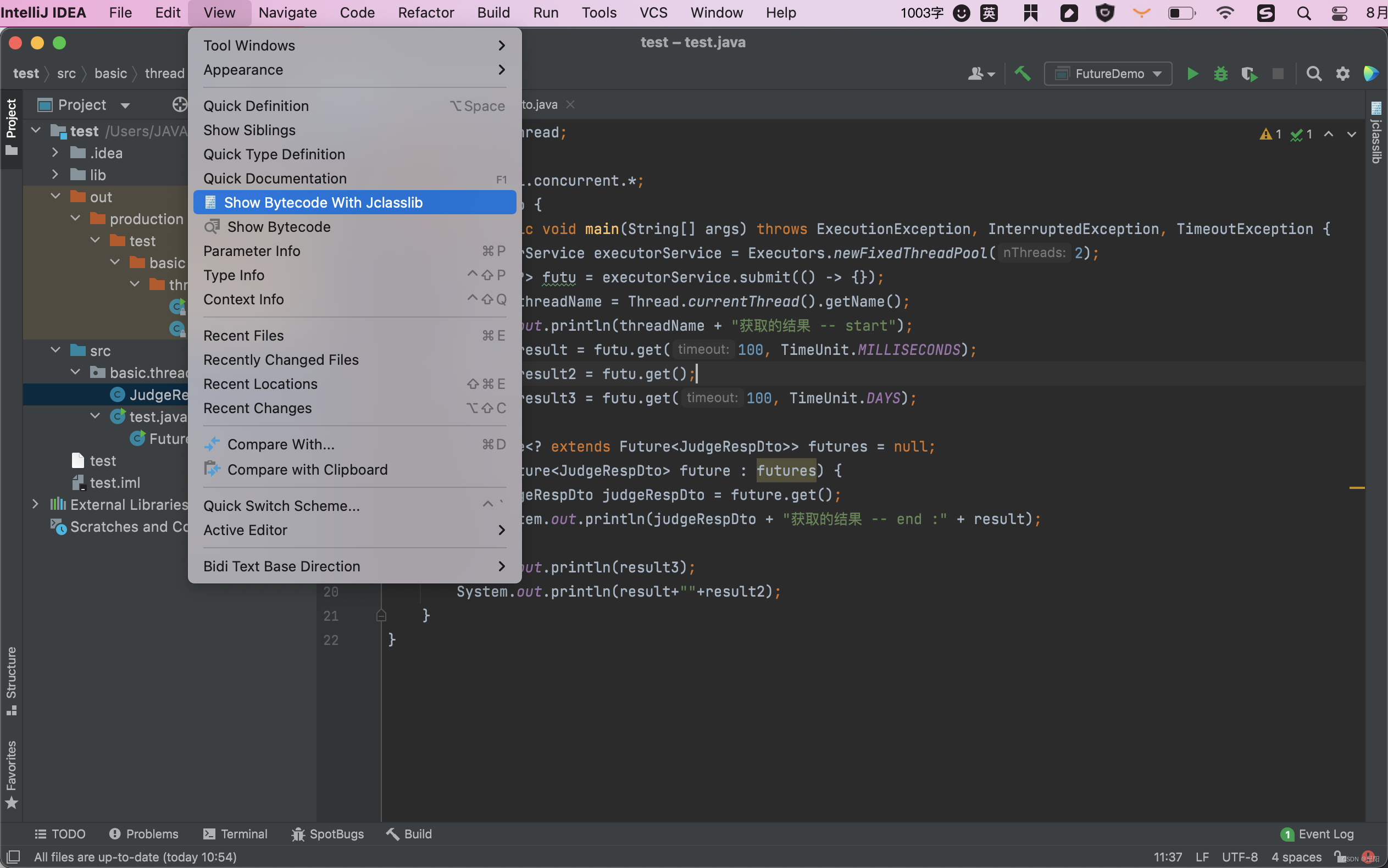Open FutureDemo run configuration dropdown
The height and width of the screenshot is (868, 1388).
point(1108,74)
